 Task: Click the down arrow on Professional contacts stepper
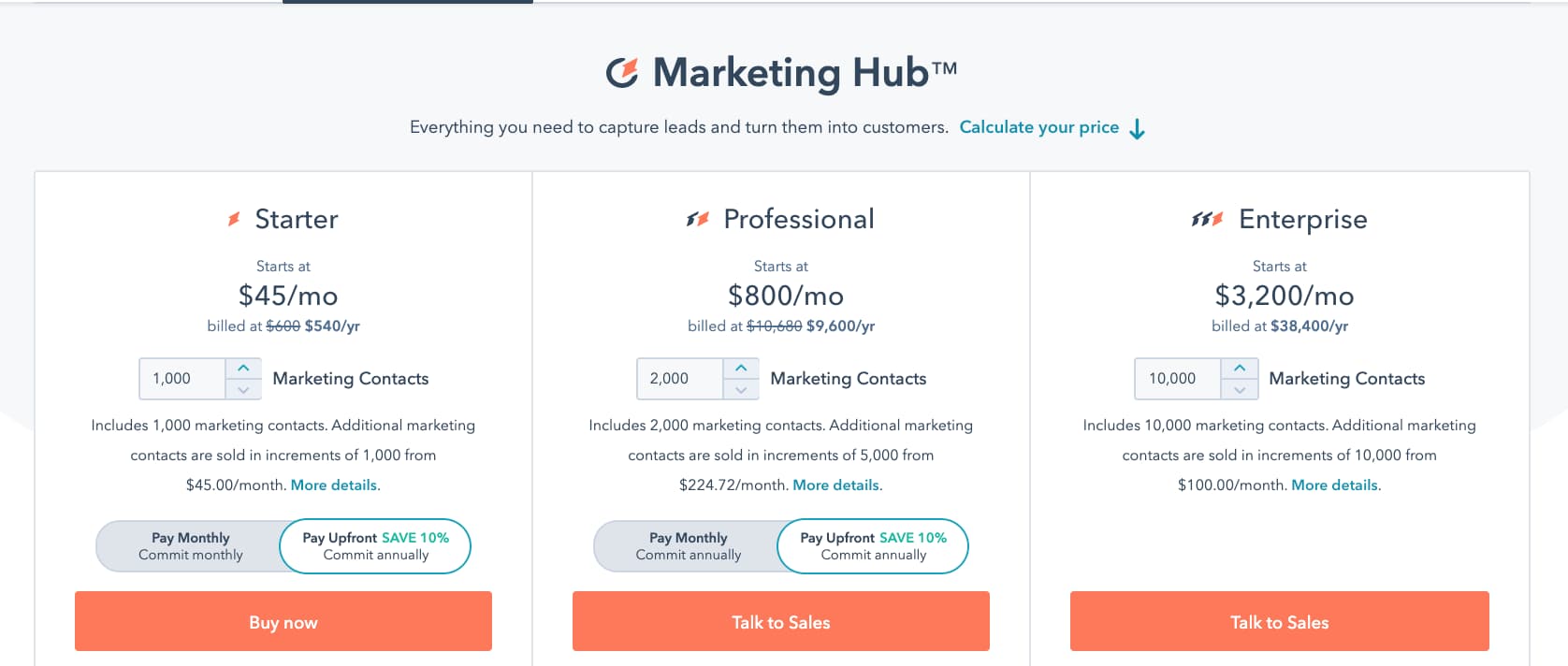[742, 388]
